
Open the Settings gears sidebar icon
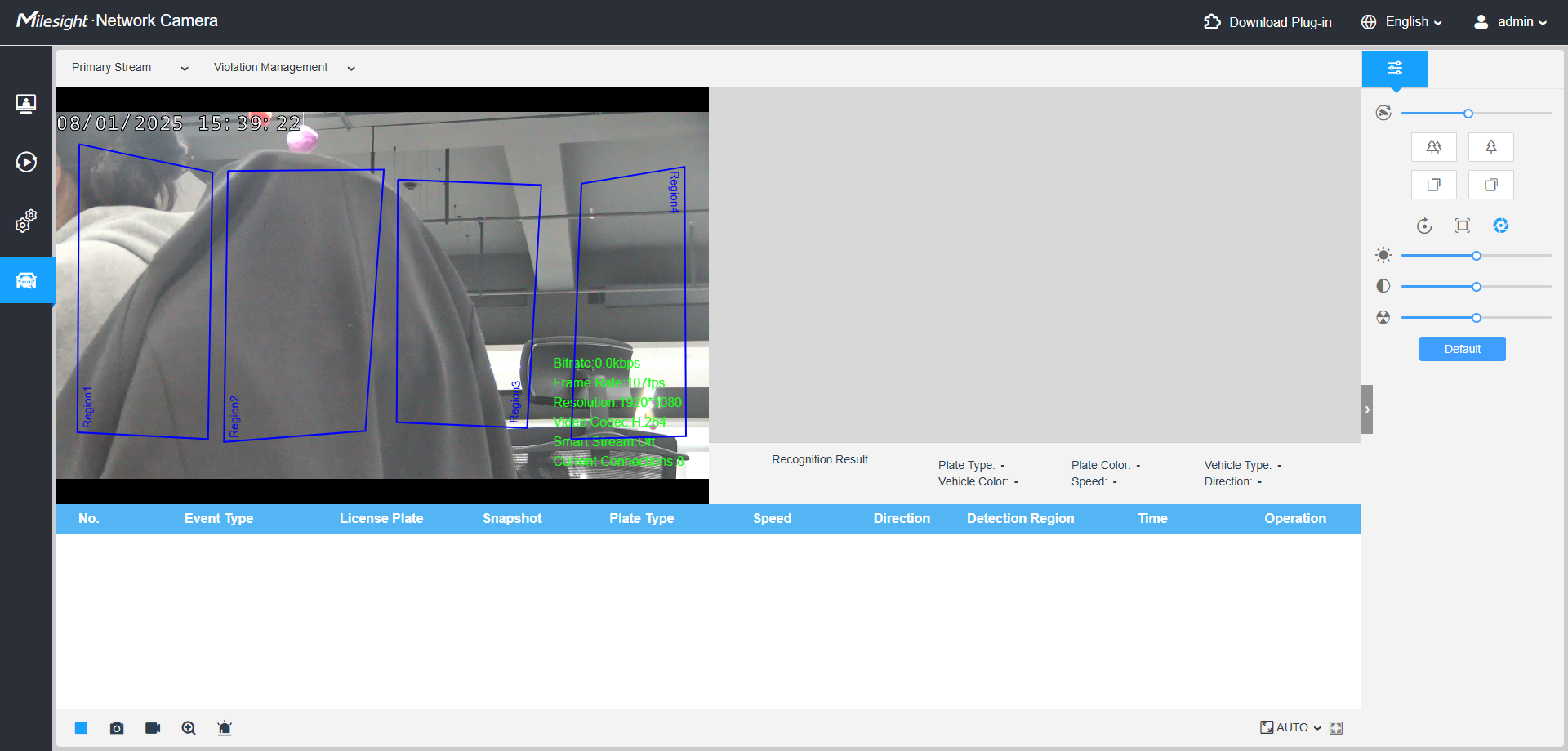pos(26,221)
